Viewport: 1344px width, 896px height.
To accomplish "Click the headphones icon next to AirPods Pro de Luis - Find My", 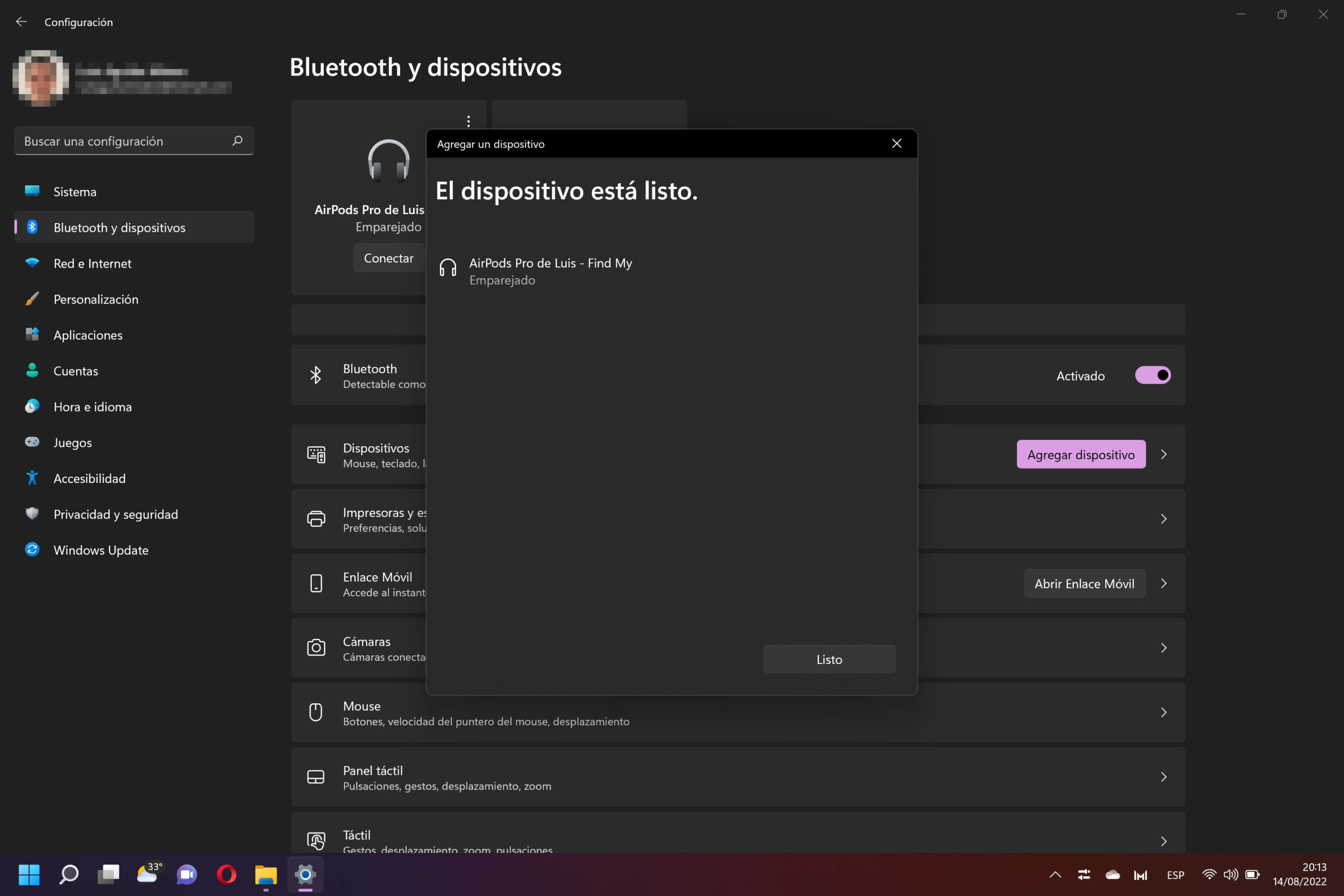I will pos(448,267).
